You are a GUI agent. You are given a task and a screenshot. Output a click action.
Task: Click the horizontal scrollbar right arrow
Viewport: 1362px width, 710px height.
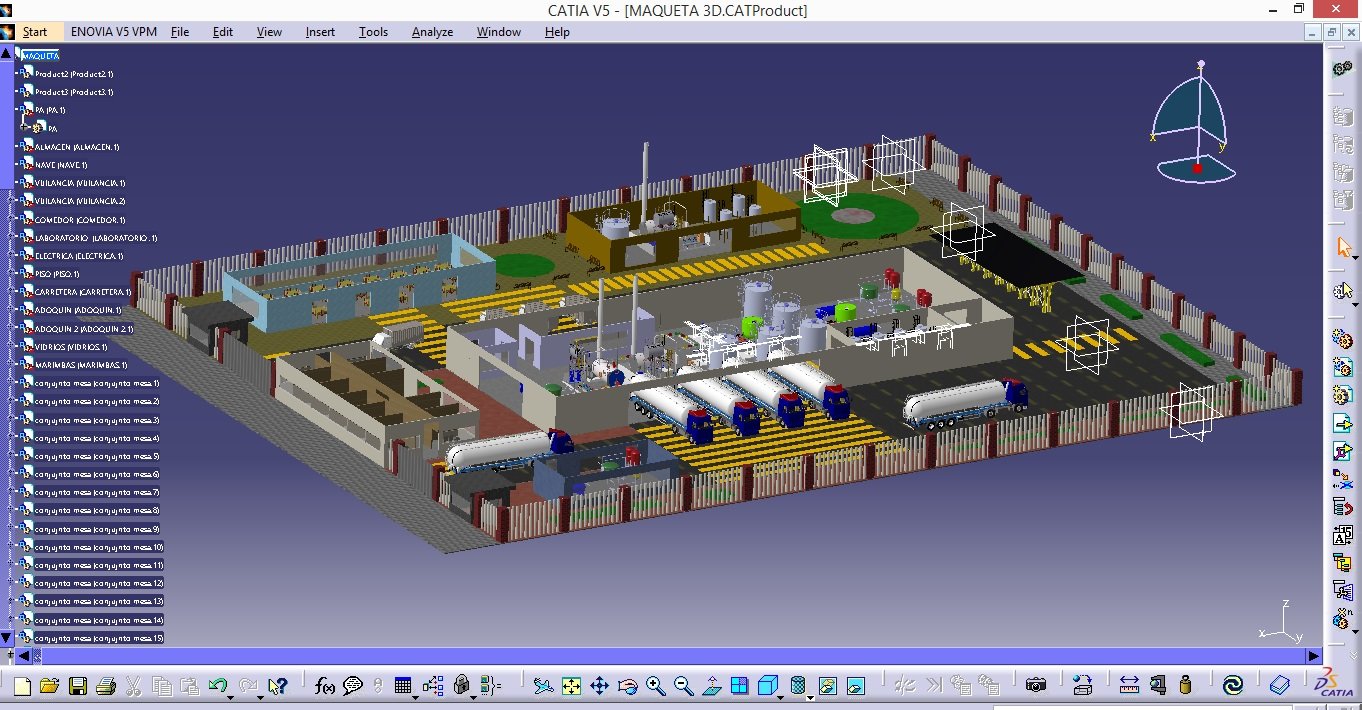click(1314, 656)
